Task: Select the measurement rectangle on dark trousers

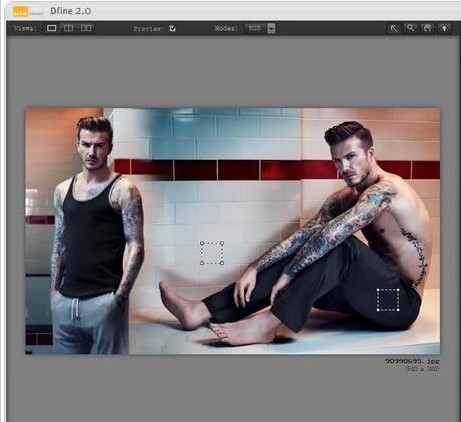Action: (x=388, y=300)
